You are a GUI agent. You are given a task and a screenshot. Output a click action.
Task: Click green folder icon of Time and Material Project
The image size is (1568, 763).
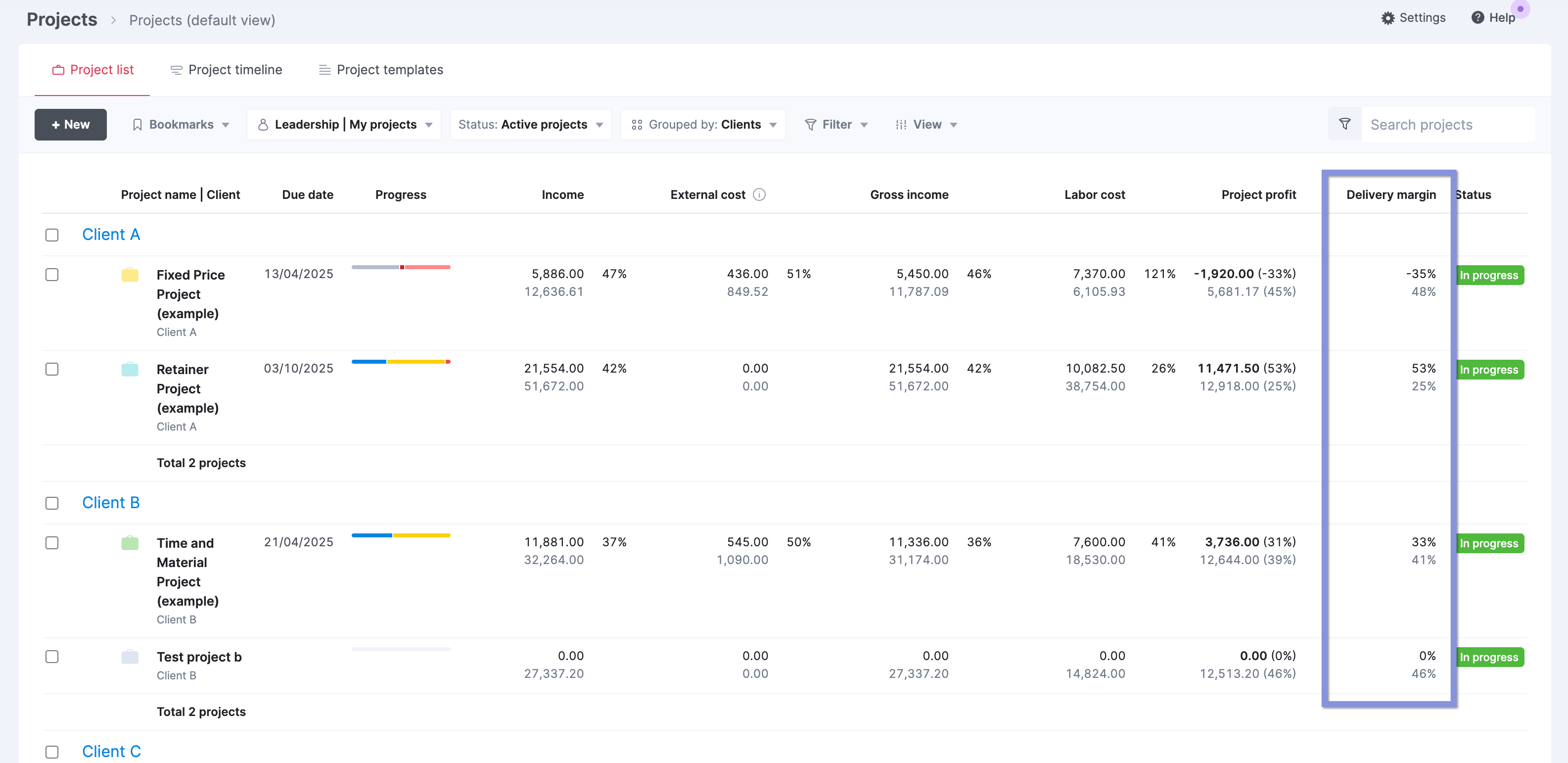pyautogui.click(x=130, y=543)
